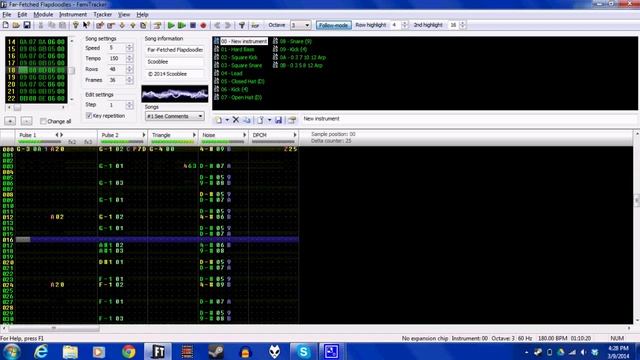Viewport: 640px width, 360px height.
Task: Move the frame down
Action: pyautogui.click(x=122, y=25)
